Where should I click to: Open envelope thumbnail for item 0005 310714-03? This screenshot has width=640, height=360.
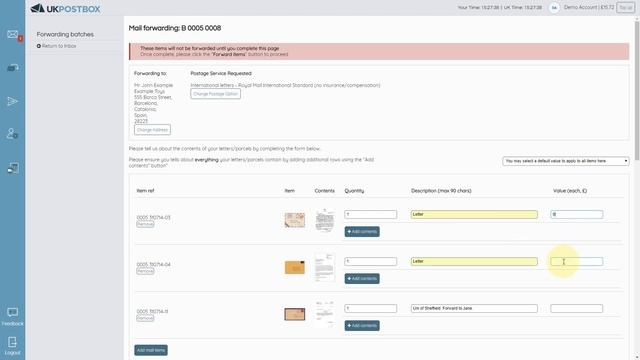coord(295,220)
